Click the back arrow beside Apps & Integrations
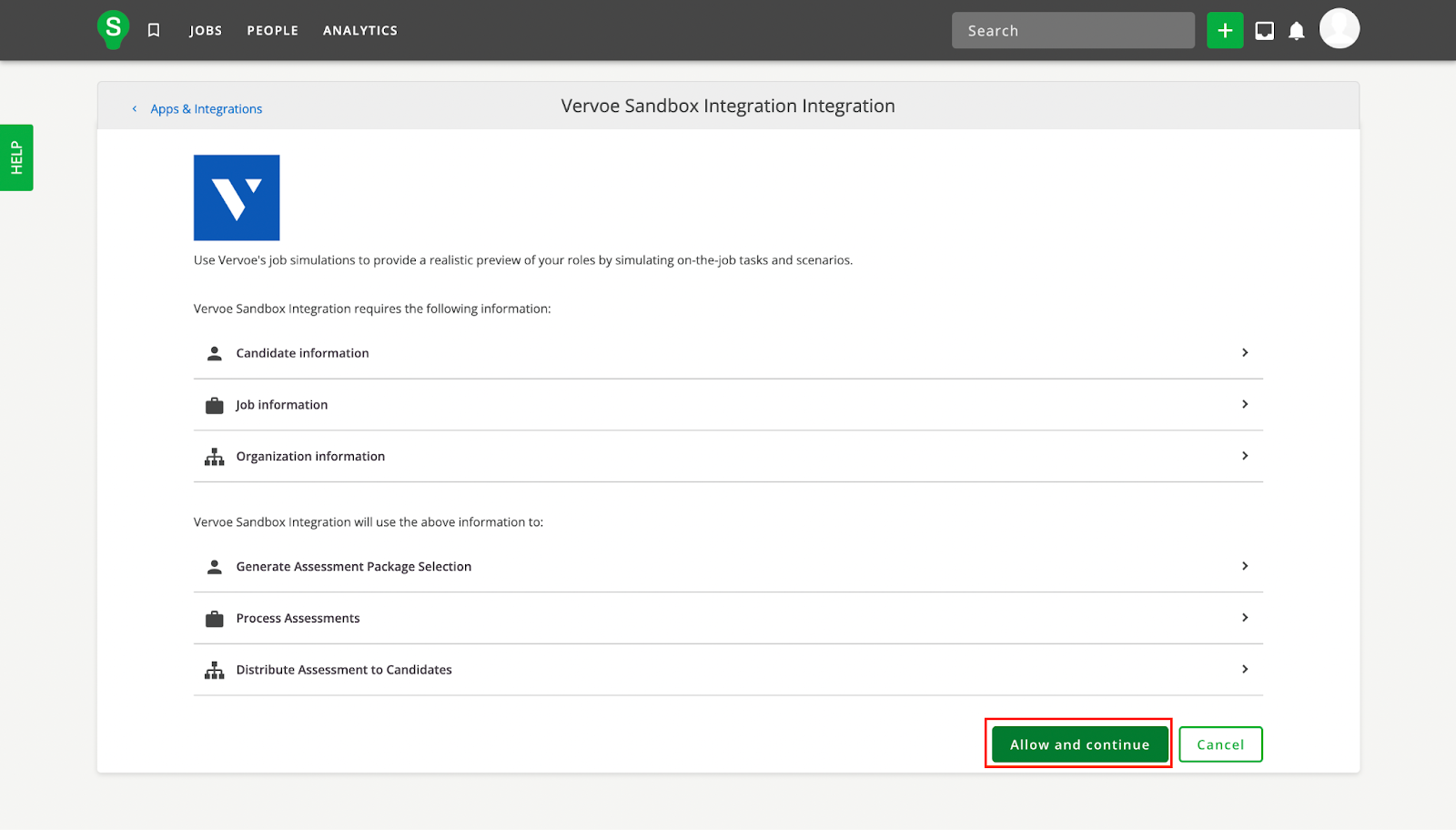Image resolution: width=1456 pixels, height=830 pixels. click(135, 108)
